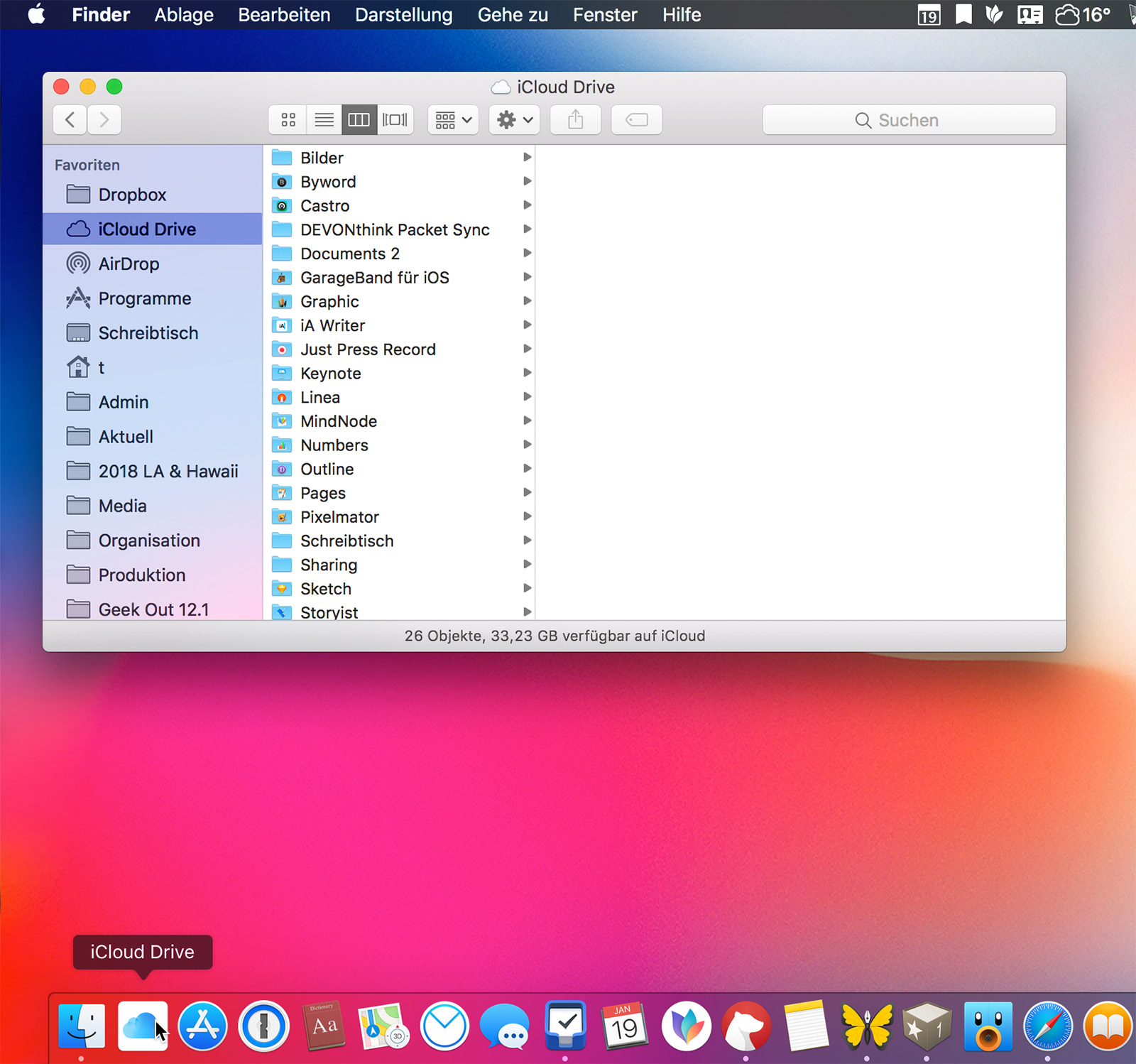This screenshot has width=1136, height=1064.
Task: Open the Ablage menu
Action: [184, 15]
